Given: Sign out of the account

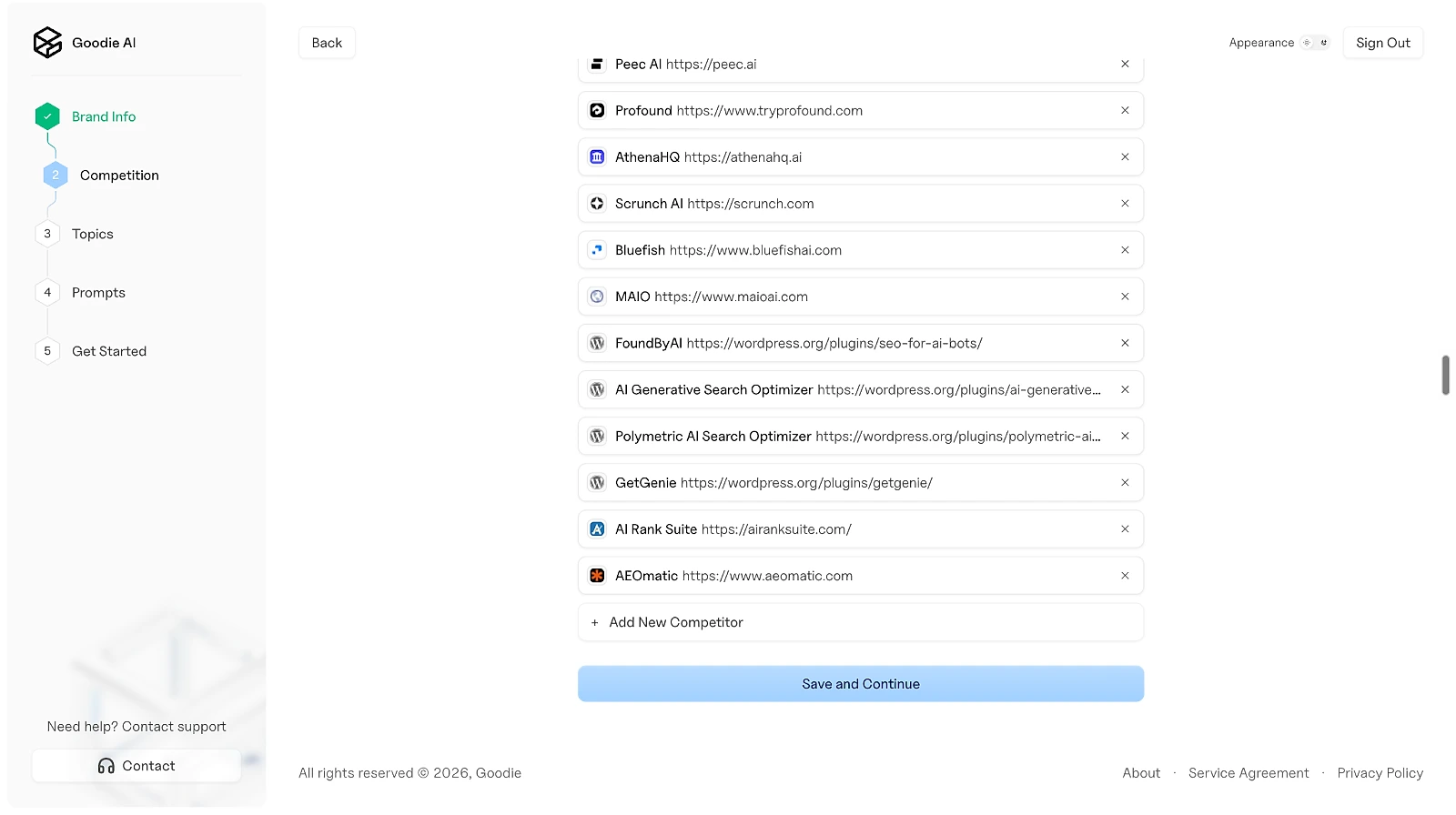Looking at the screenshot, I should point(1383,43).
